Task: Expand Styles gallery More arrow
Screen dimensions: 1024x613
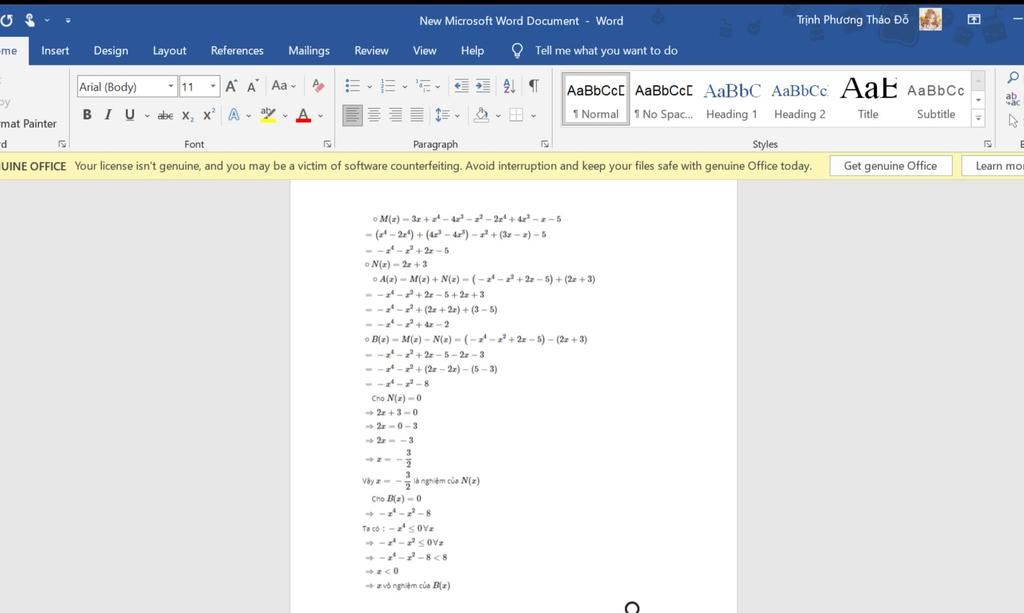Action: [x=978, y=118]
